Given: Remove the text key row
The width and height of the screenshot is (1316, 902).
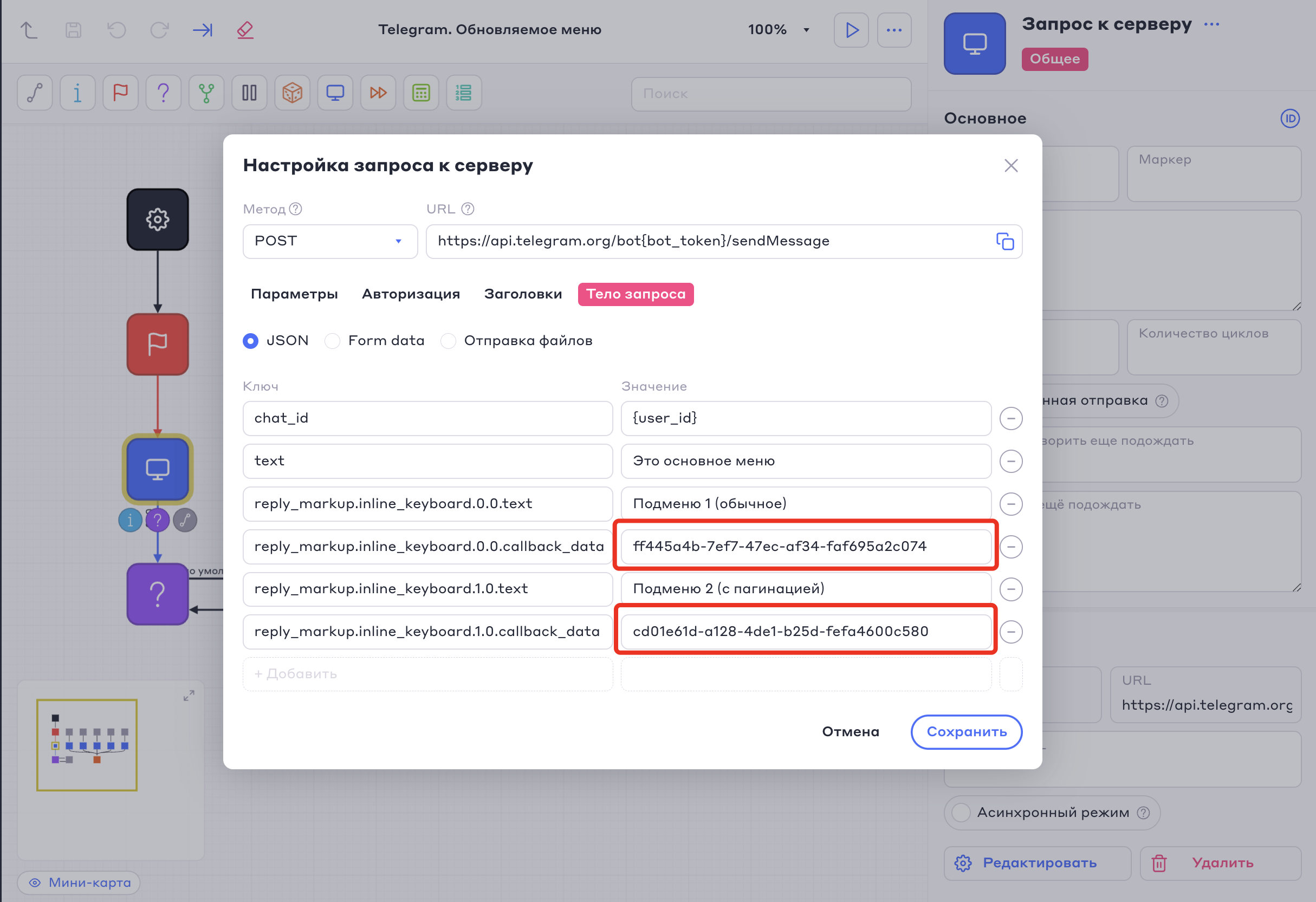Looking at the screenshot, I should click(x=1011, y=462).
